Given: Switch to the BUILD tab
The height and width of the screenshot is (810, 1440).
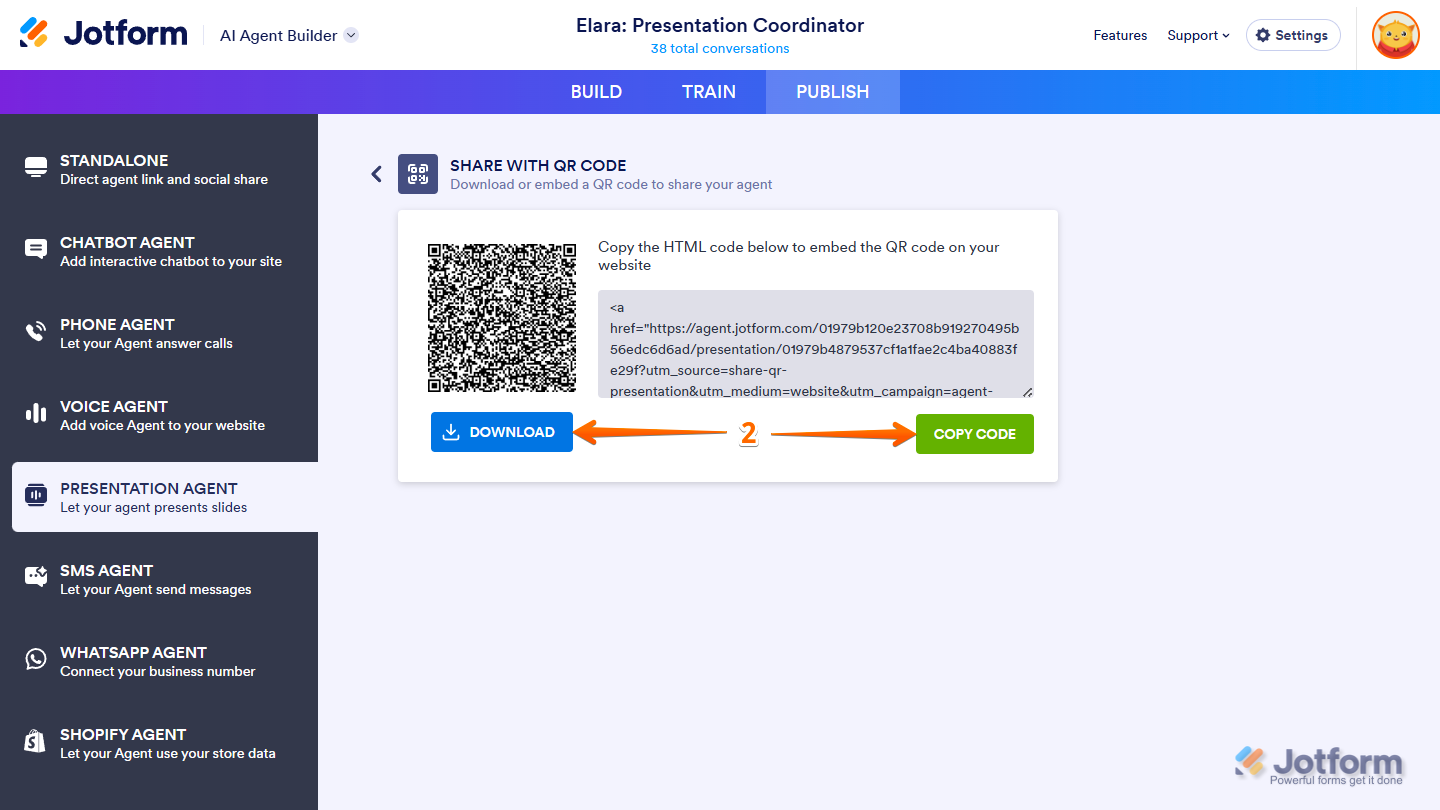Looking at the screenshot, I should tap(596, 92).
